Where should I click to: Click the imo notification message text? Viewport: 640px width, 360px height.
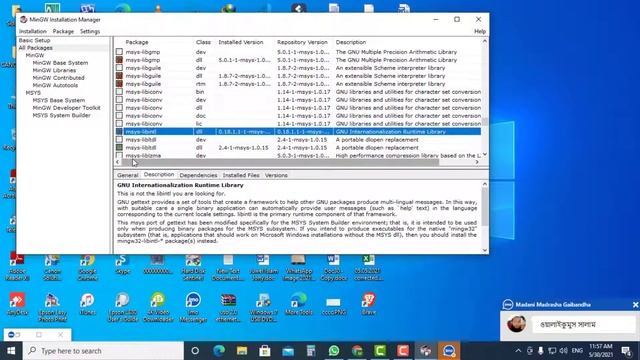pos(568,325)
